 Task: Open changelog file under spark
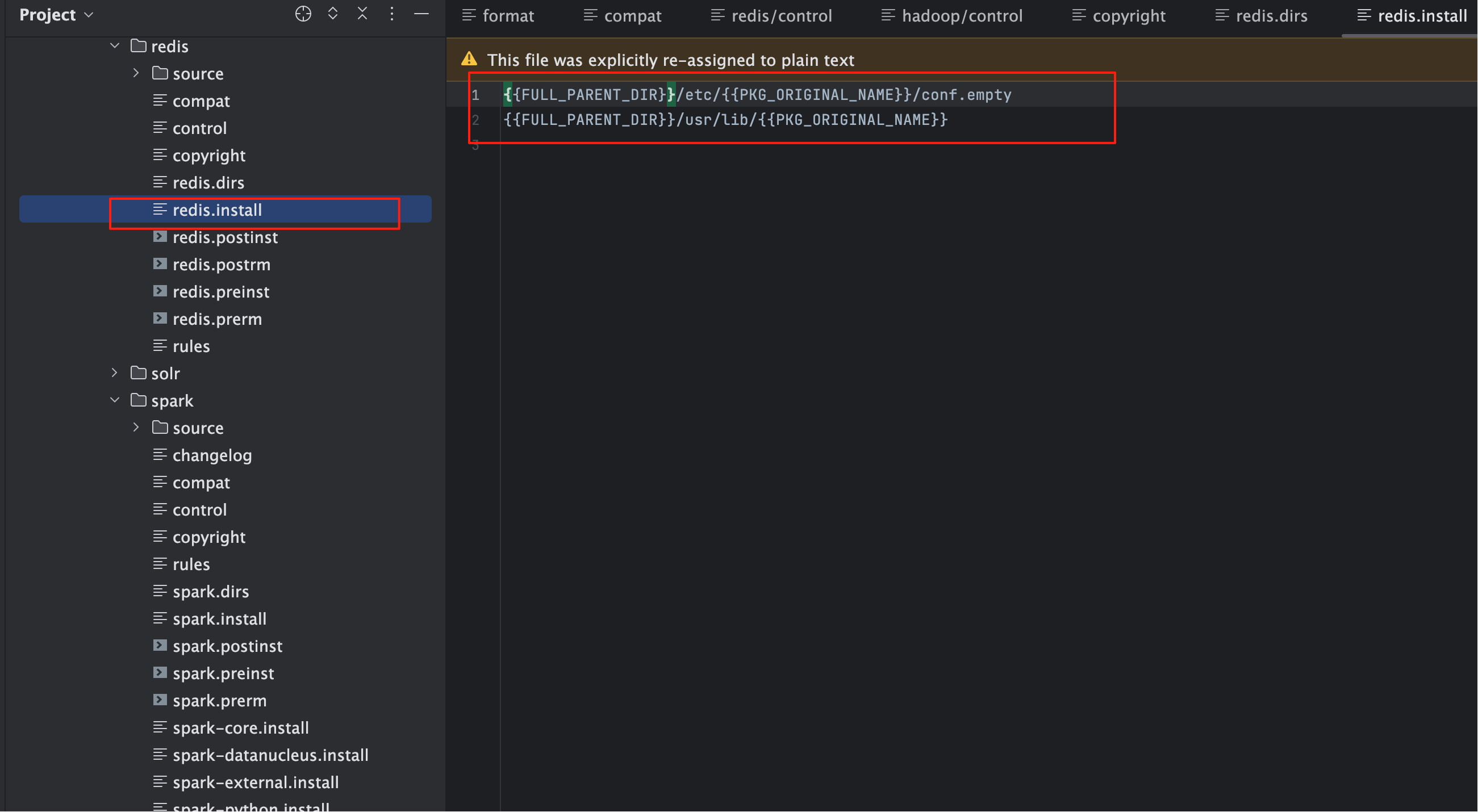tap(212, 455)
